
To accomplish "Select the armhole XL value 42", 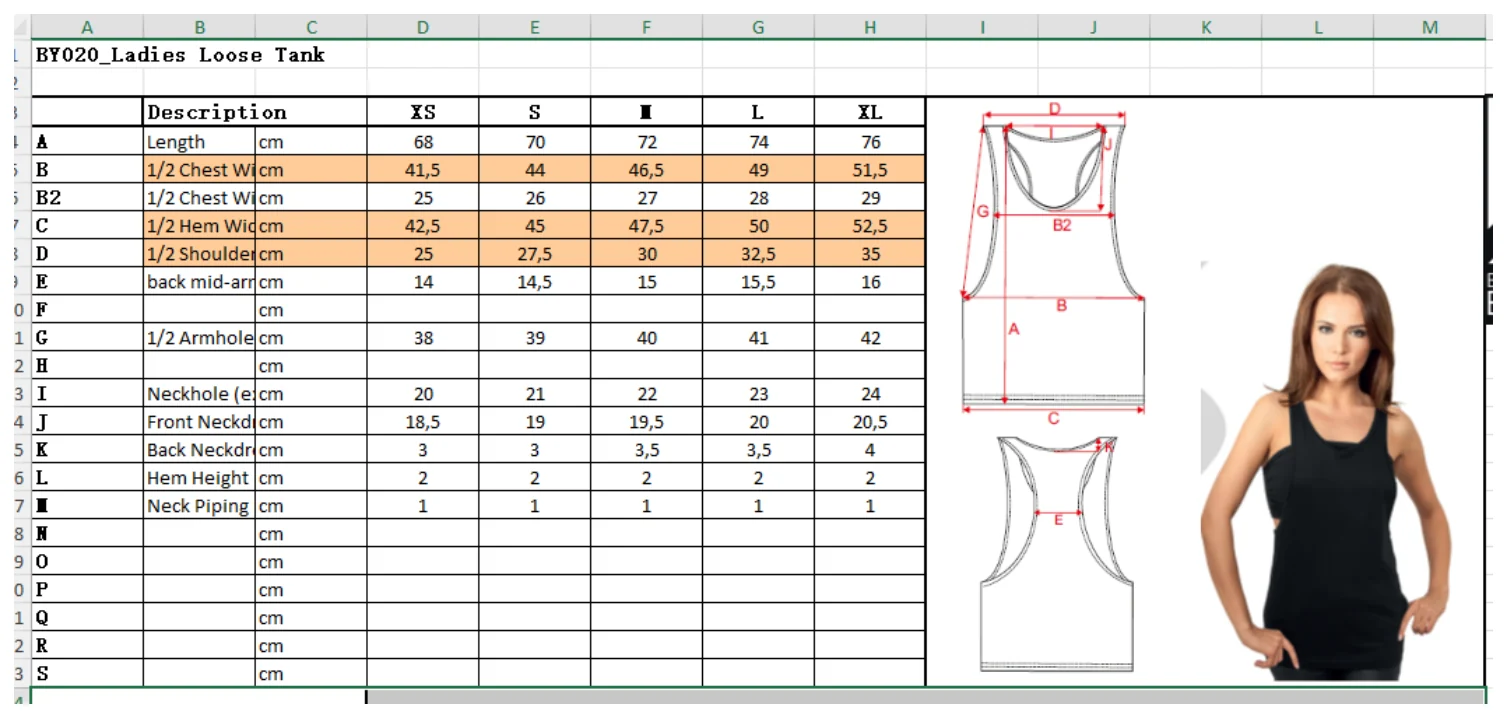I will tap(870, 338).
